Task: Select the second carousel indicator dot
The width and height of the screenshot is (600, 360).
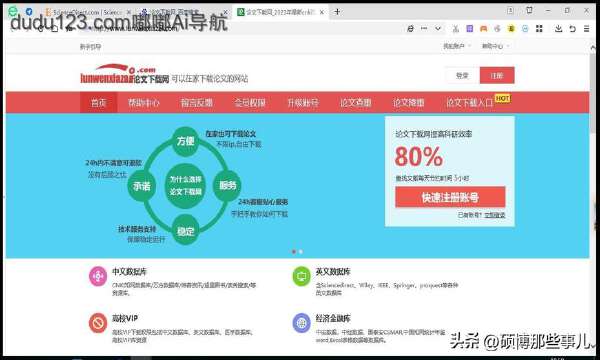Action: coord(301,252)
